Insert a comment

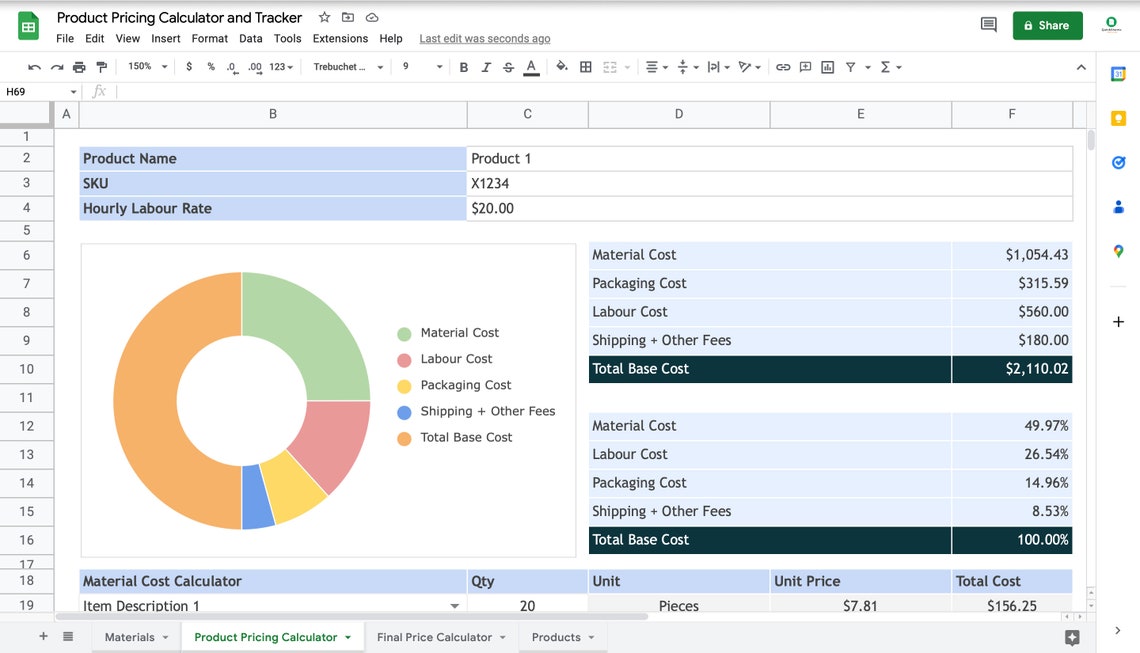(x=805, y=66)
